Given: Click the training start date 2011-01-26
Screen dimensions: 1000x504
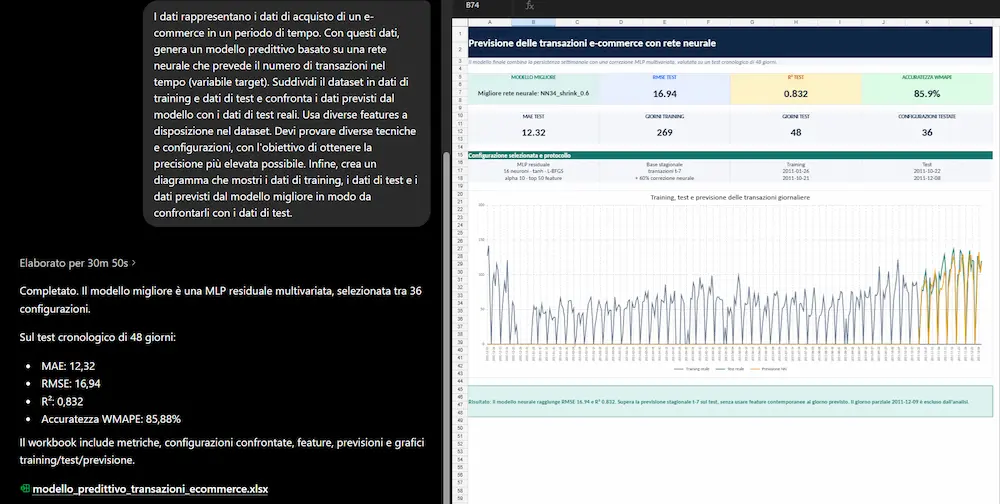Looking at the screenshot, I should (795, 171).
